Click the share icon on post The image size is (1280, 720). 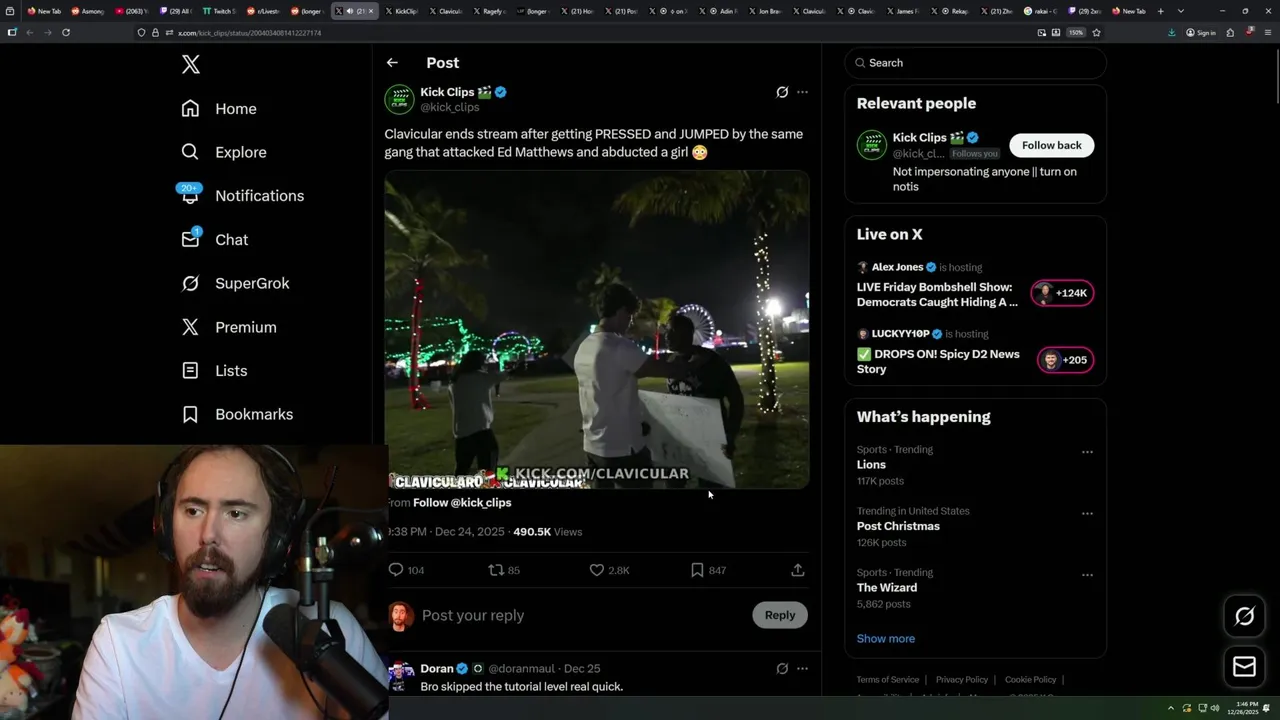click(x=797, y=570)
